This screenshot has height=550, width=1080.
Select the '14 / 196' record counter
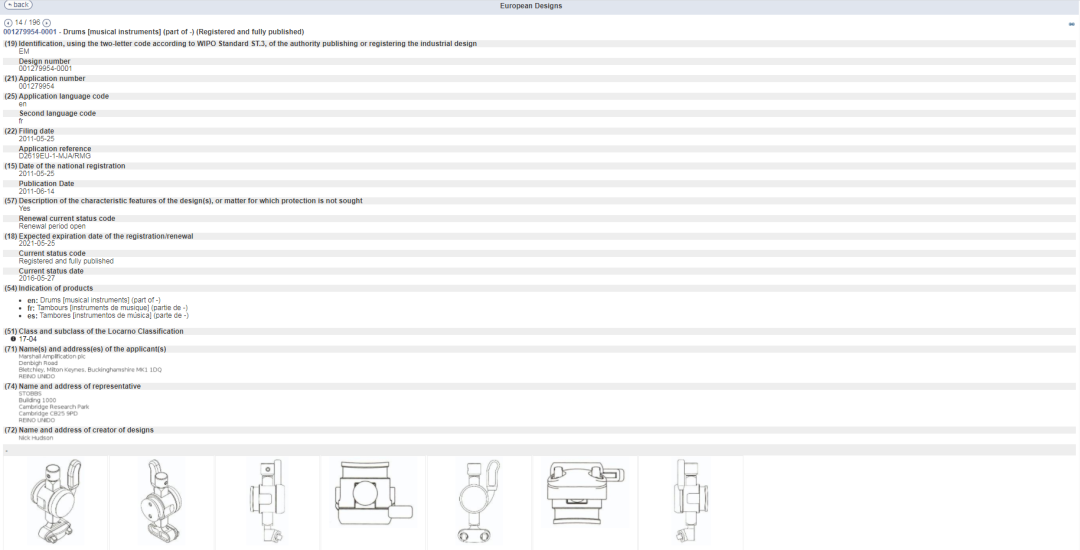(x=28, y=23)
